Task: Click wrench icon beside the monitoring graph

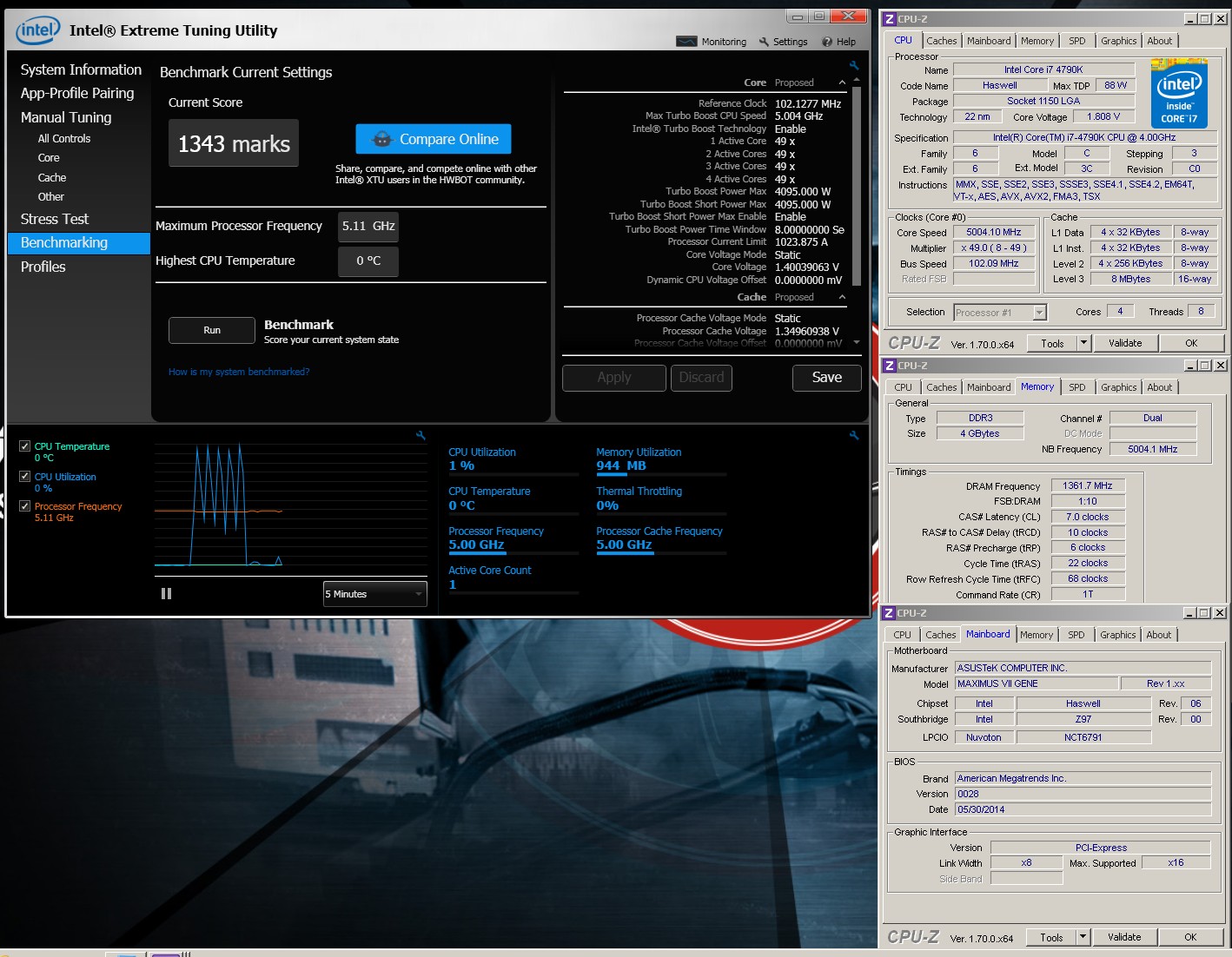Action: point(421,436)
